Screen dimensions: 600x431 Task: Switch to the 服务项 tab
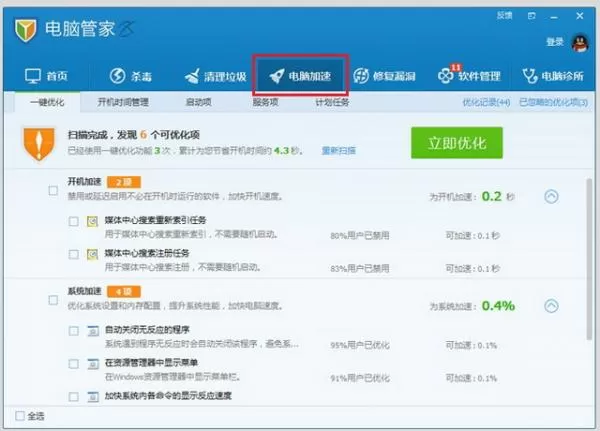coord(266,102)
